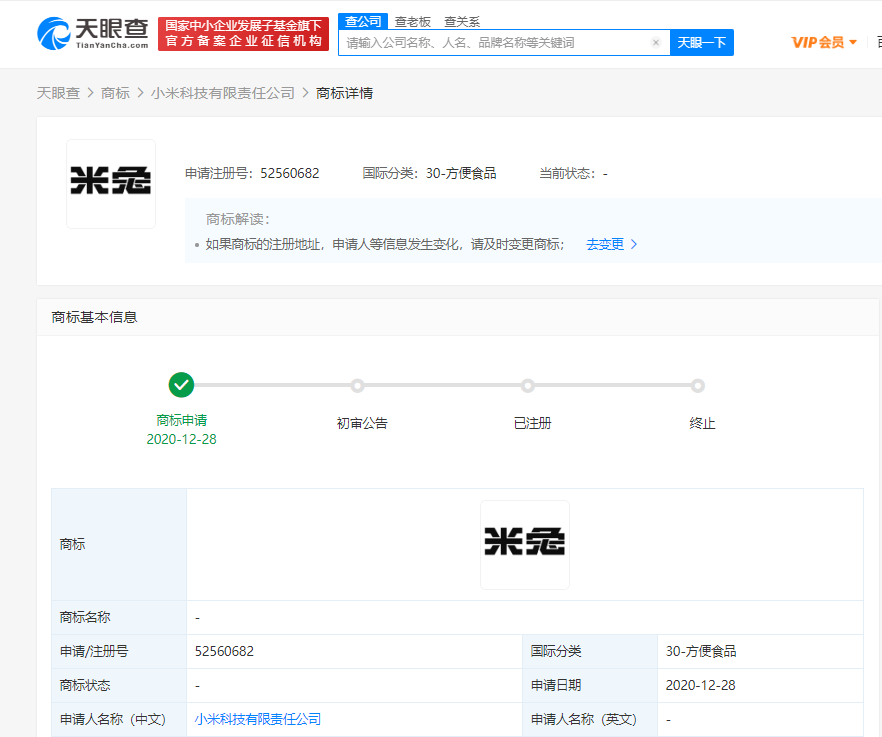Open applicant 小米科技有限责任公司 link in table
This screenshot has height=737, width=882.
tap(258, 719)
